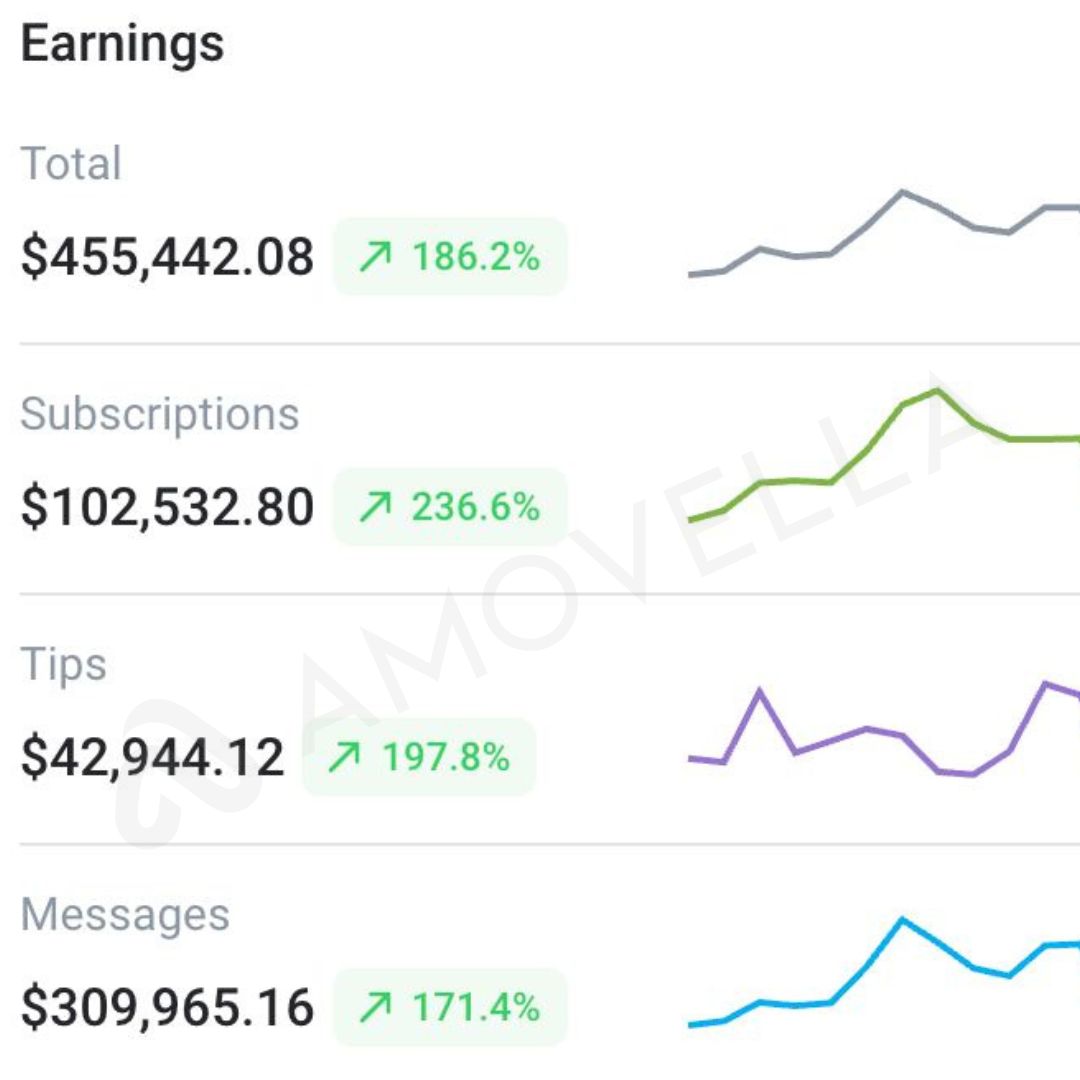
Task: Click the 171.4% percentage text
Action: coord(476,1008)
